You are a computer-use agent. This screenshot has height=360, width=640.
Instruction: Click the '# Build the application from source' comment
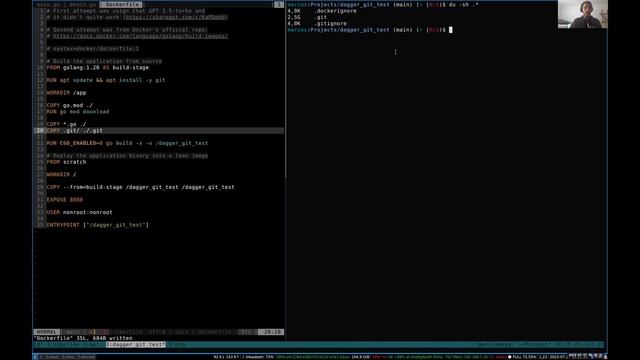coord(104,61)
